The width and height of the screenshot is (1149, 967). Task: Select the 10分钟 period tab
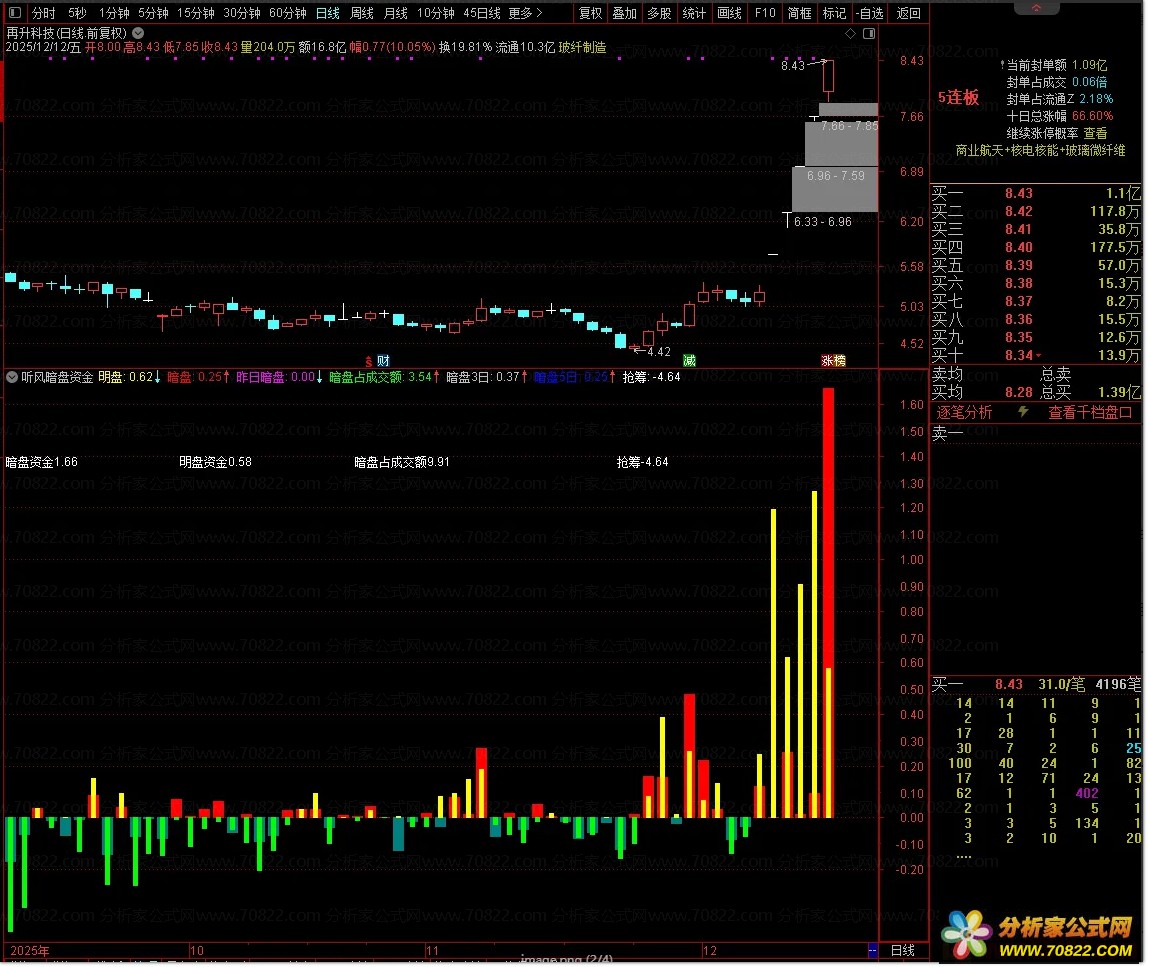click(x=436, y=12)
